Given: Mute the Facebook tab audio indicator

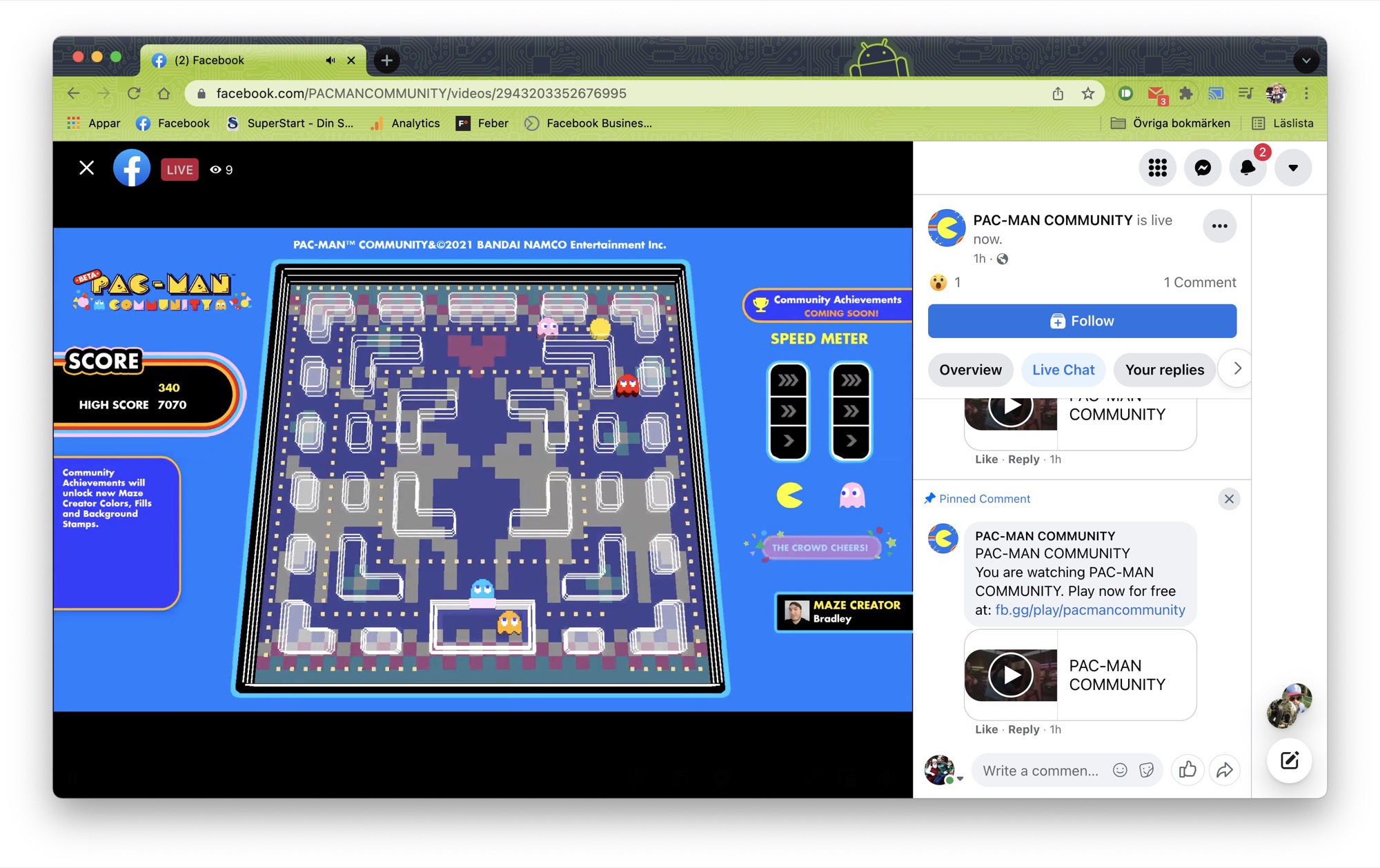Looking at the screenshot, I should tap(330, 60).
